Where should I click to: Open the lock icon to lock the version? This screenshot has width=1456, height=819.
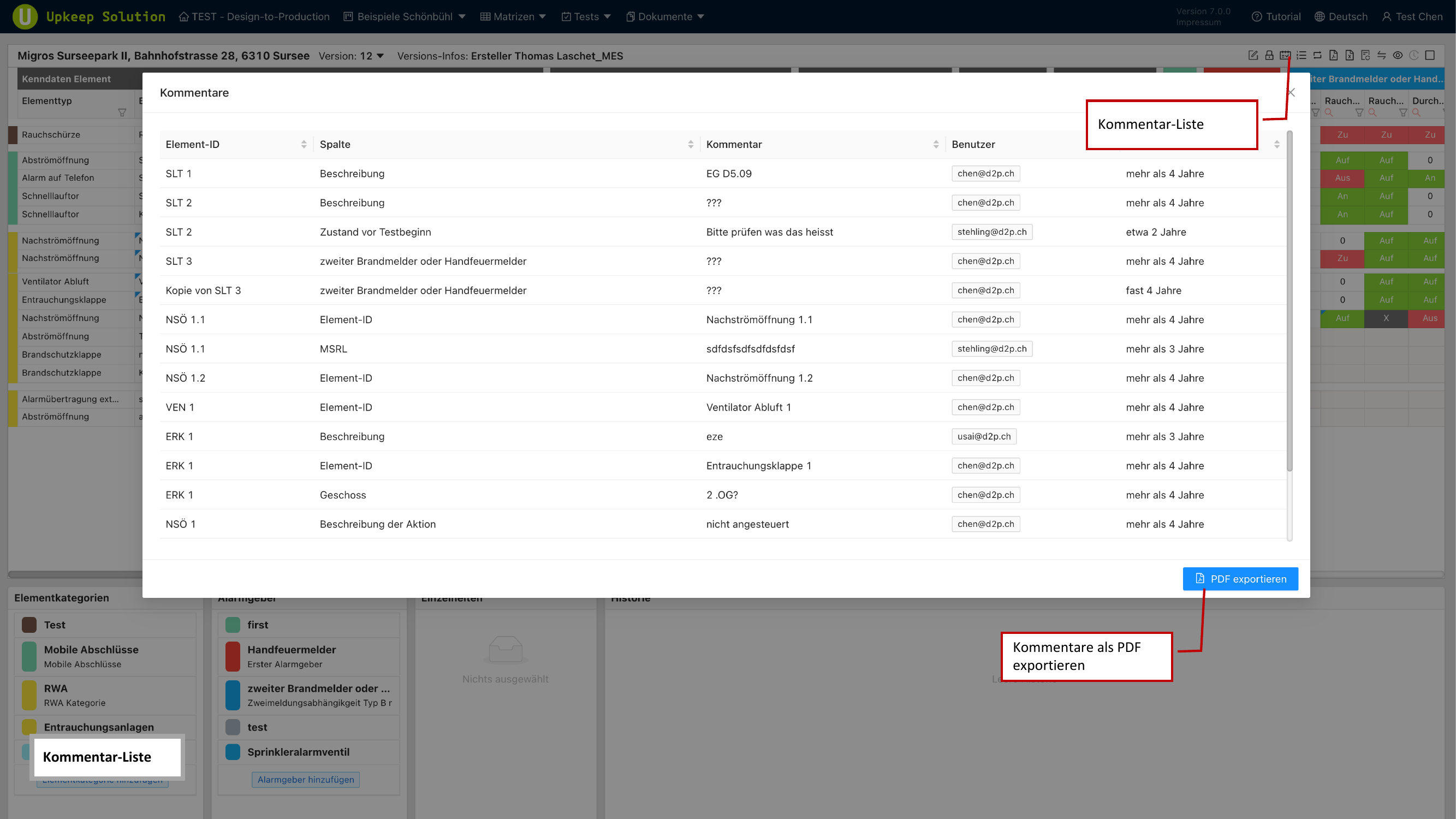coord(1269,55)
